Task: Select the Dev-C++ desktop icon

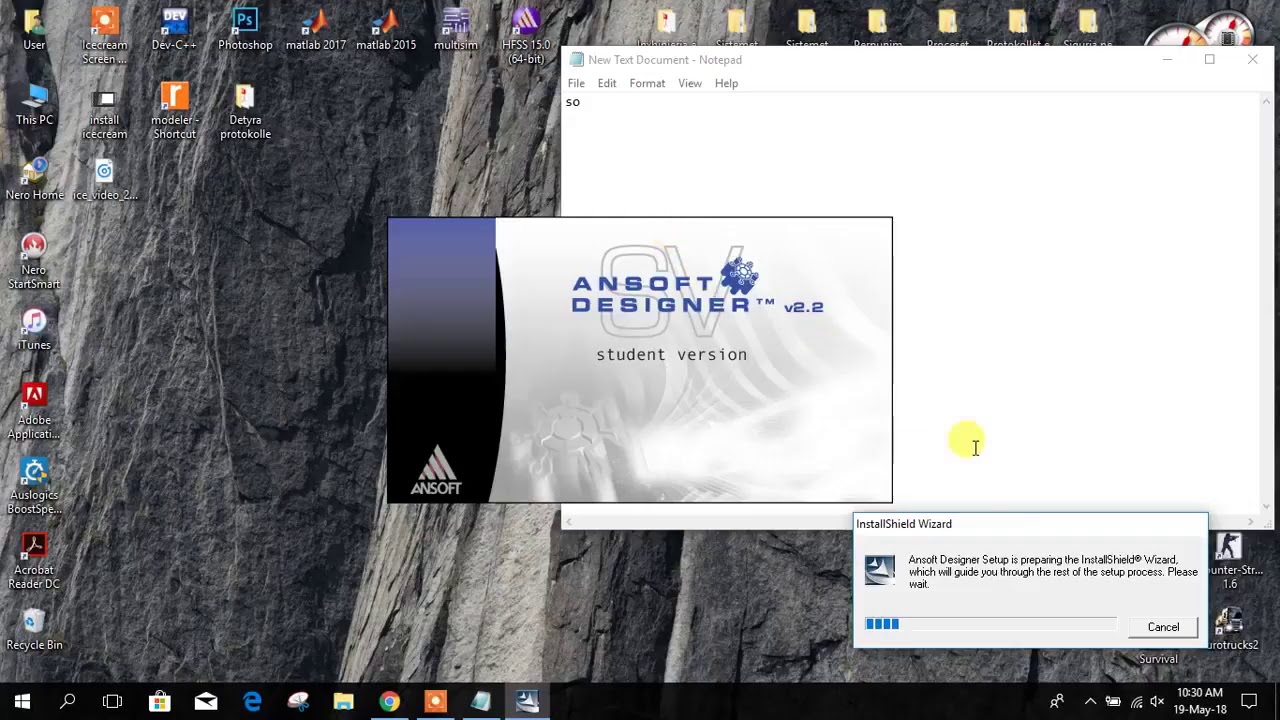Action: (174, 30)
